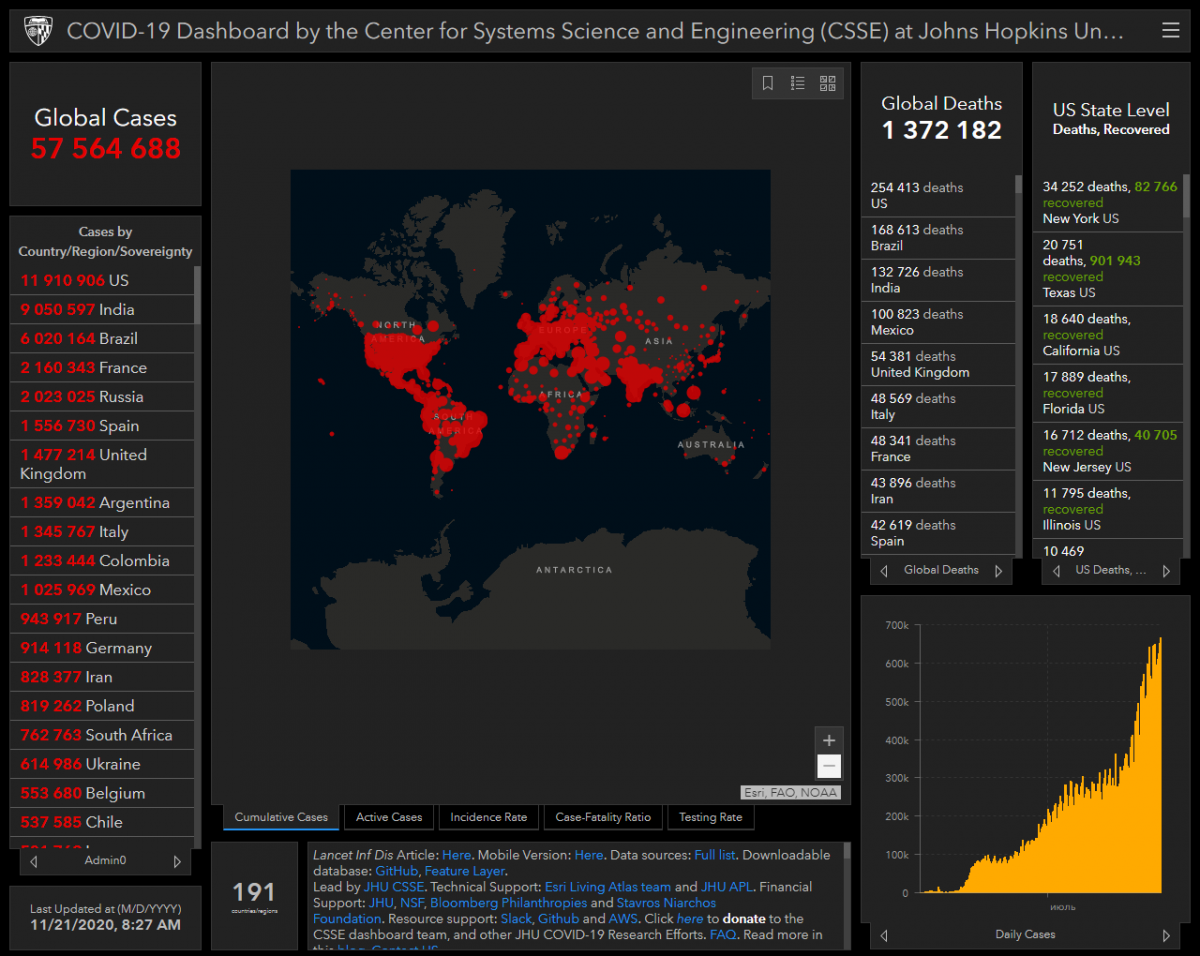Screen dimensions: 1200x956
Task: Select the Case-Fatality Ratio tab
Action: tap(603, 817)
